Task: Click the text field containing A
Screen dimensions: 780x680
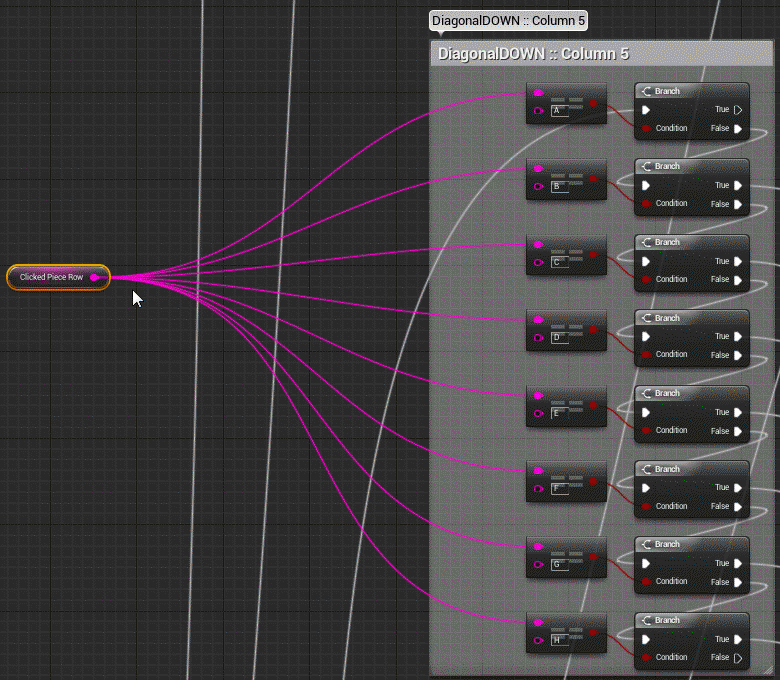Action: tap(560, 111)
